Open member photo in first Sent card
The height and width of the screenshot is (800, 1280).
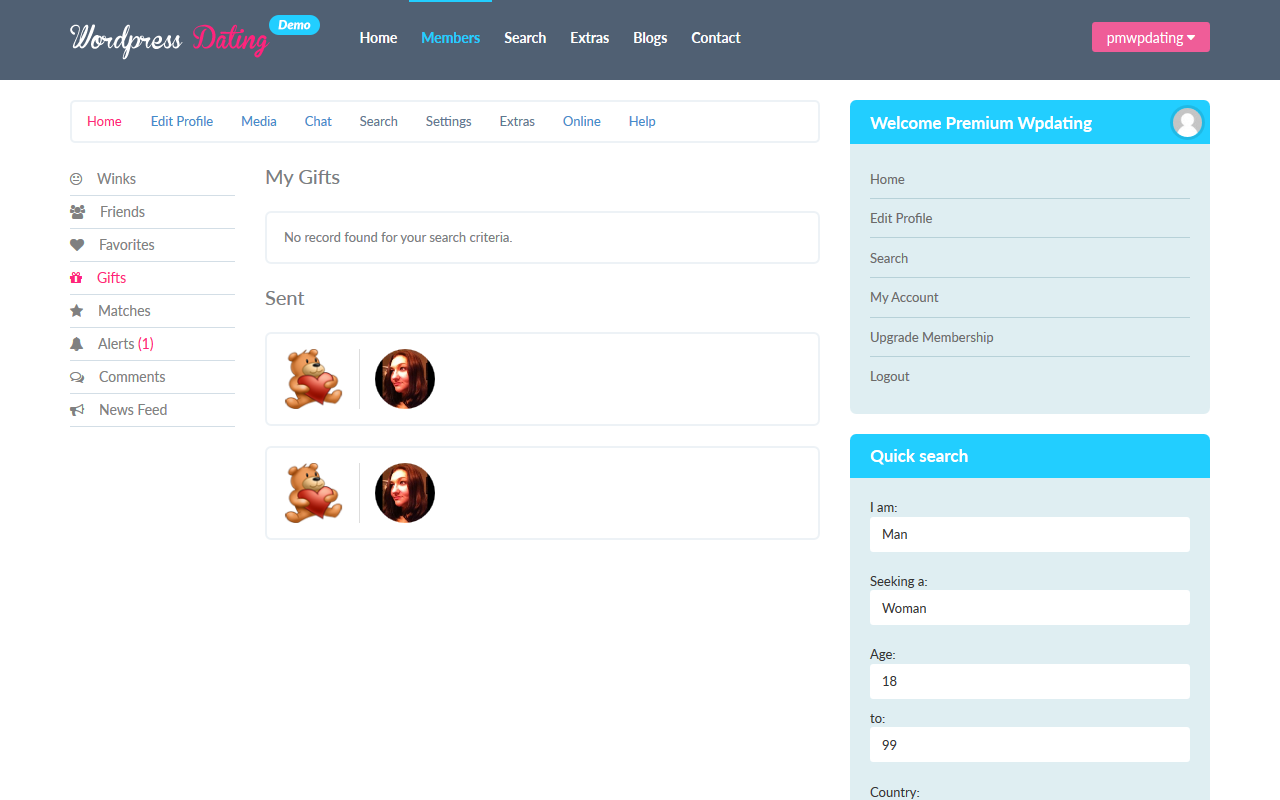[x=405, y=379]
